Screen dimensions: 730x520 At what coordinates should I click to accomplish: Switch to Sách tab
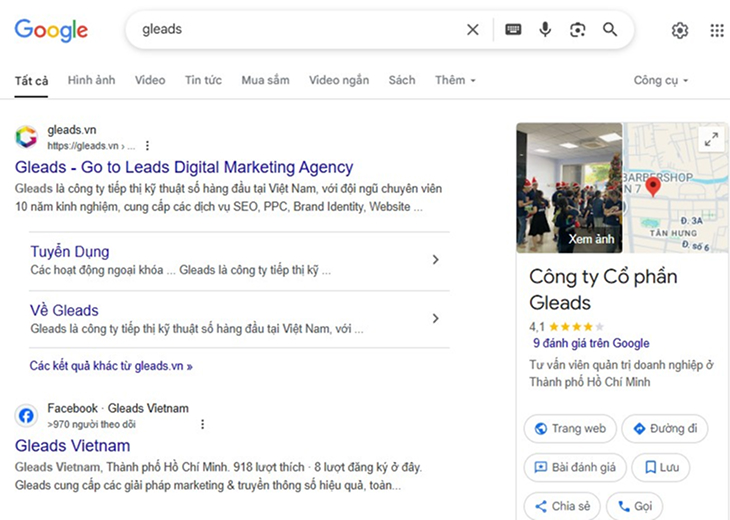point(402,80)
